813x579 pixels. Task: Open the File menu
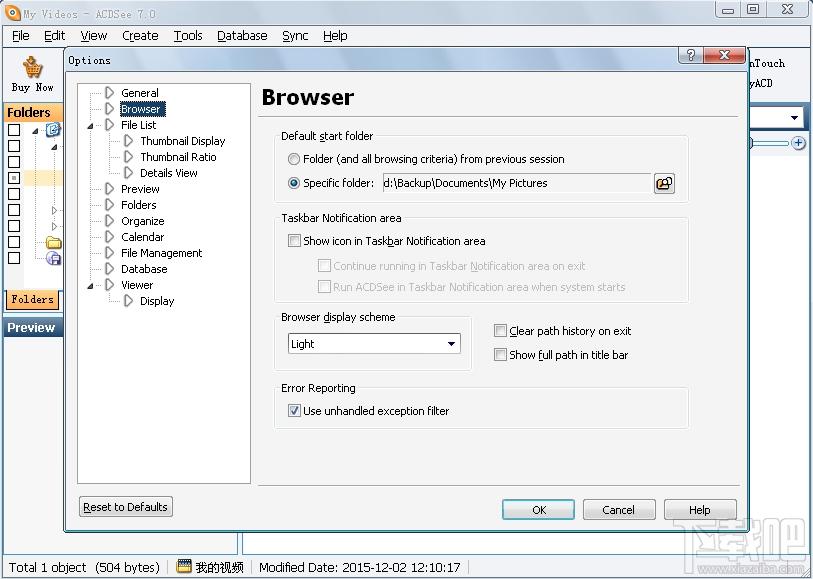click(x=21, y=36)
